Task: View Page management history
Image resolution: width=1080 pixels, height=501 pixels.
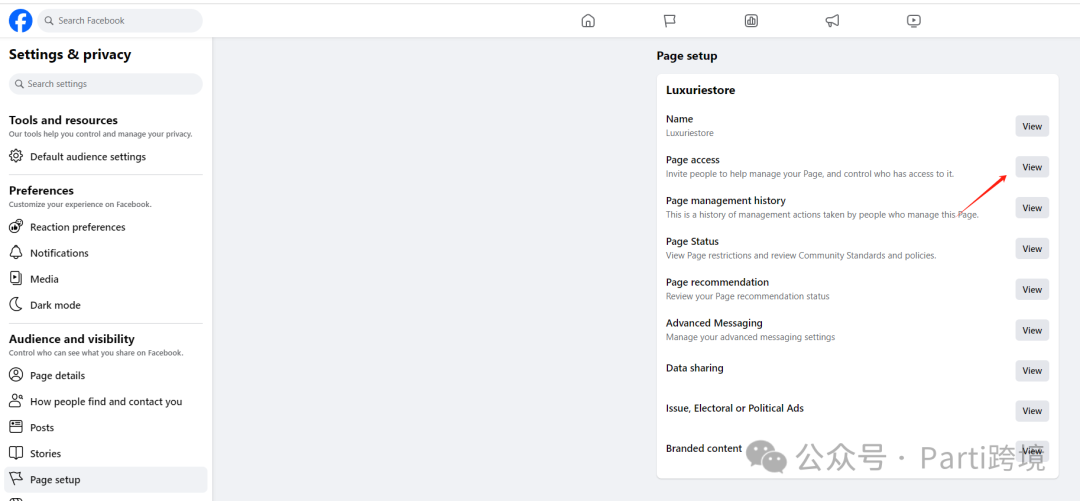Action: click(x=1032, y=208)
